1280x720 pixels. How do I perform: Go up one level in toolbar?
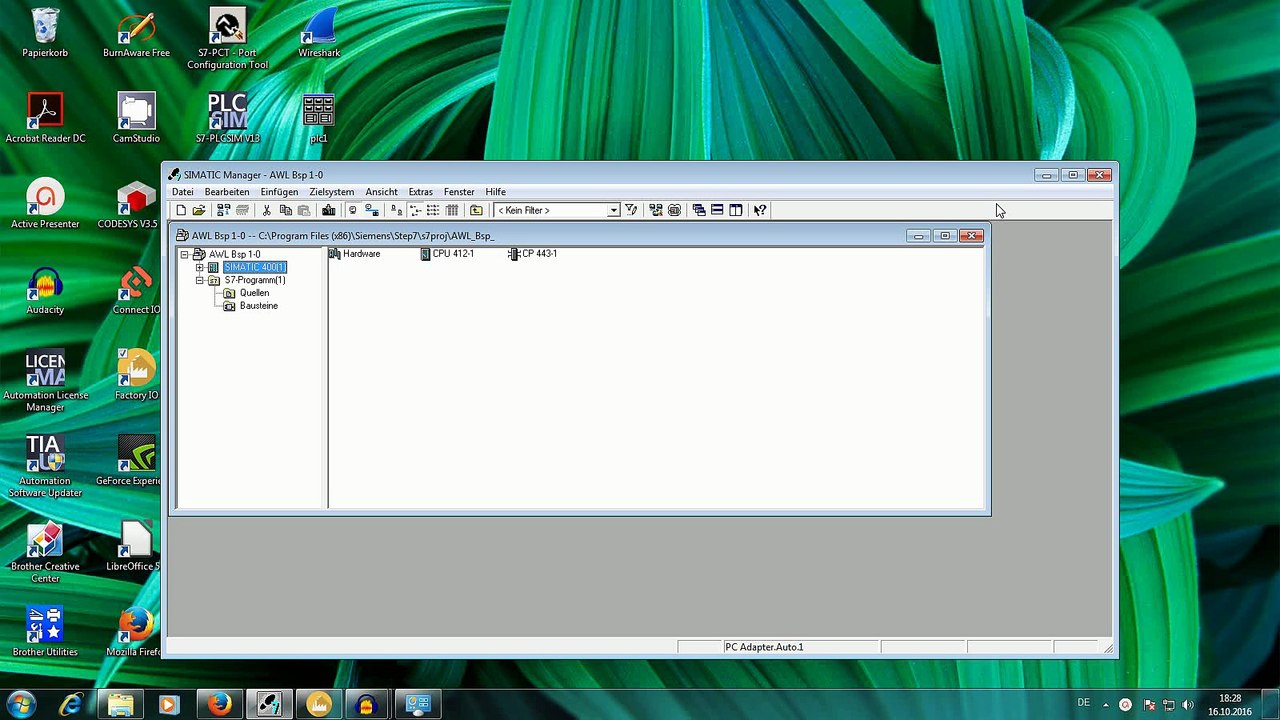click(x=476, y=210)
